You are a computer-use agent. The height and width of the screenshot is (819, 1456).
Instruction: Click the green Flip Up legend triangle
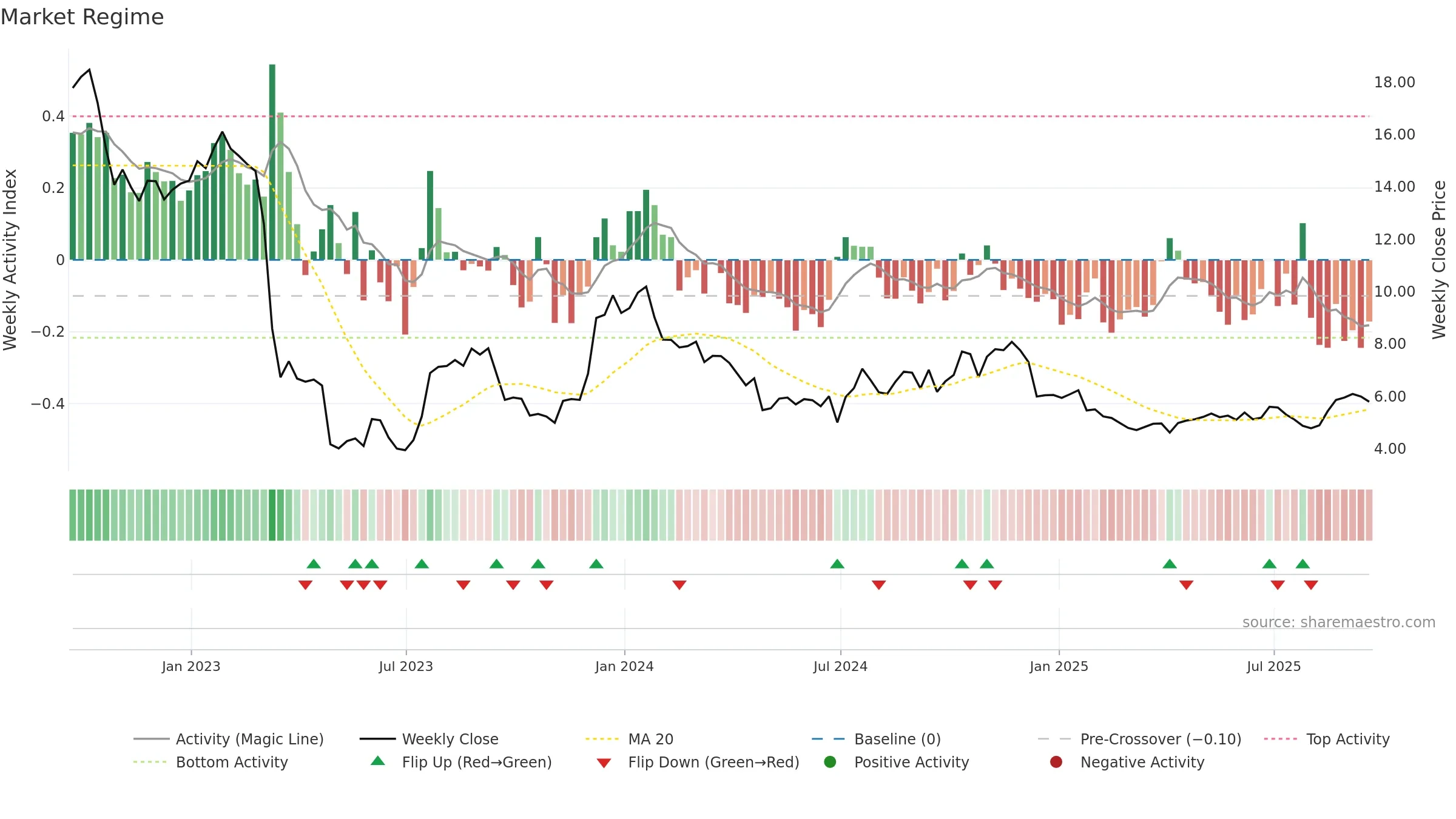(377, 761)
